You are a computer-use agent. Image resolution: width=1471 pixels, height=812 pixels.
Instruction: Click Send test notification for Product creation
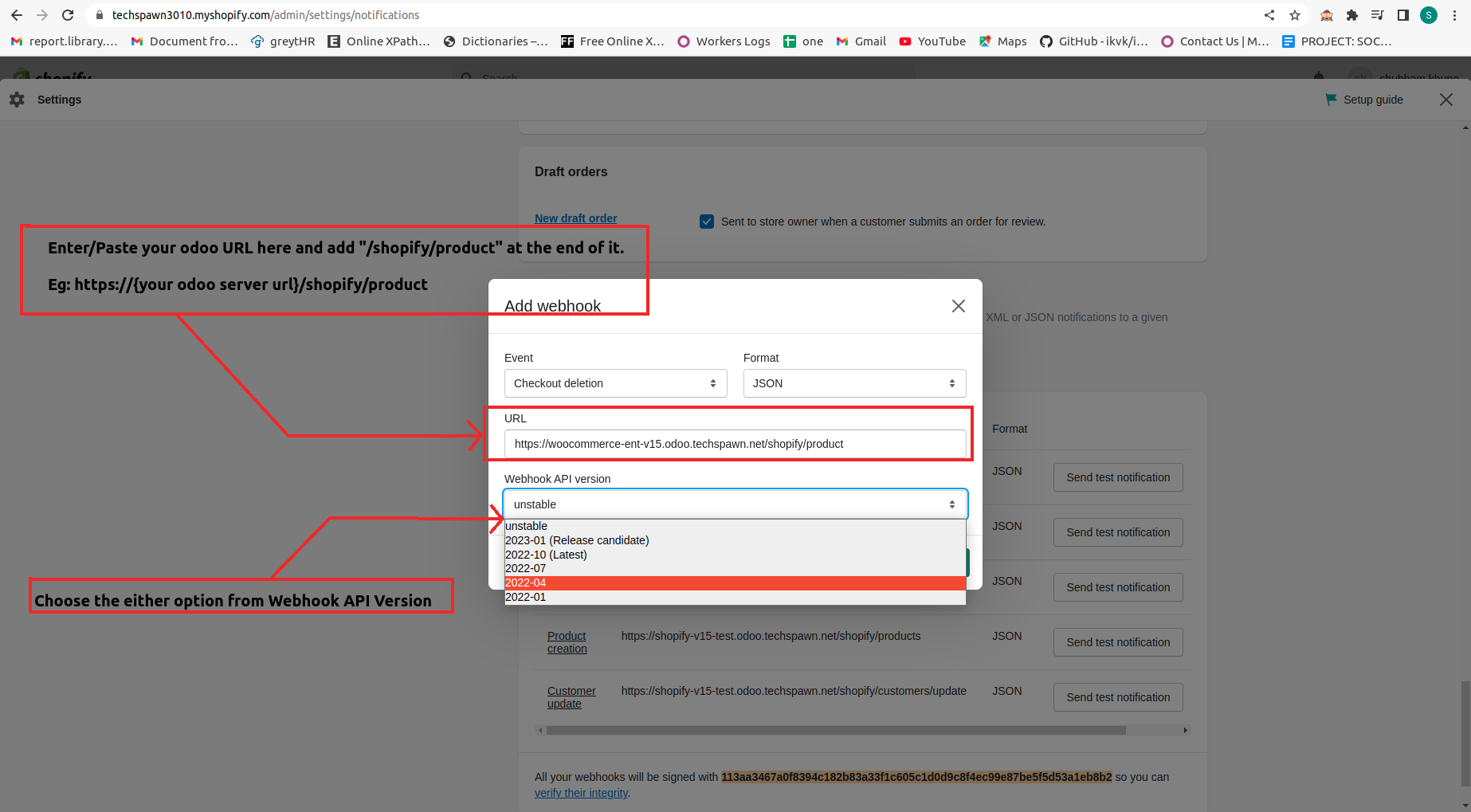[x=1117, y=641]
